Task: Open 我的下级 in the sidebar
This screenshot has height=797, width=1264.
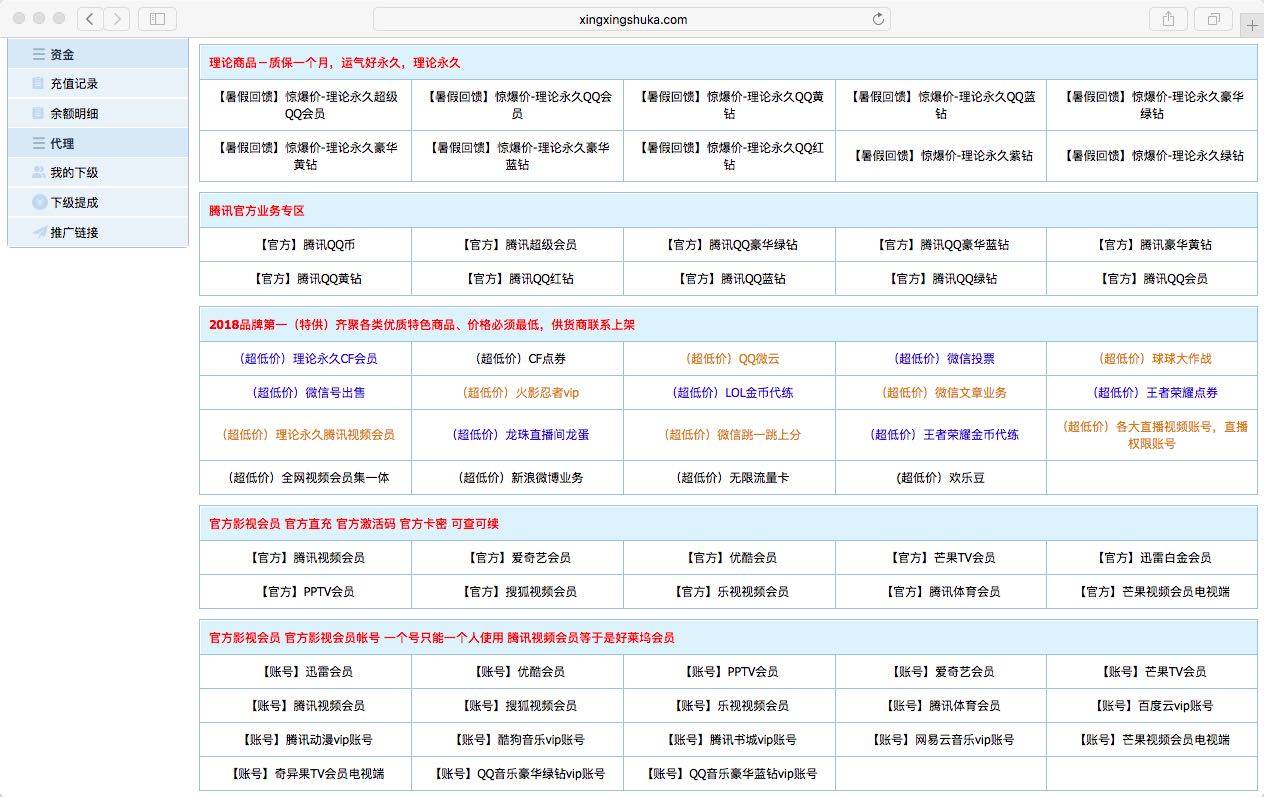Action: pyautogui.click(x=74, y=173)
